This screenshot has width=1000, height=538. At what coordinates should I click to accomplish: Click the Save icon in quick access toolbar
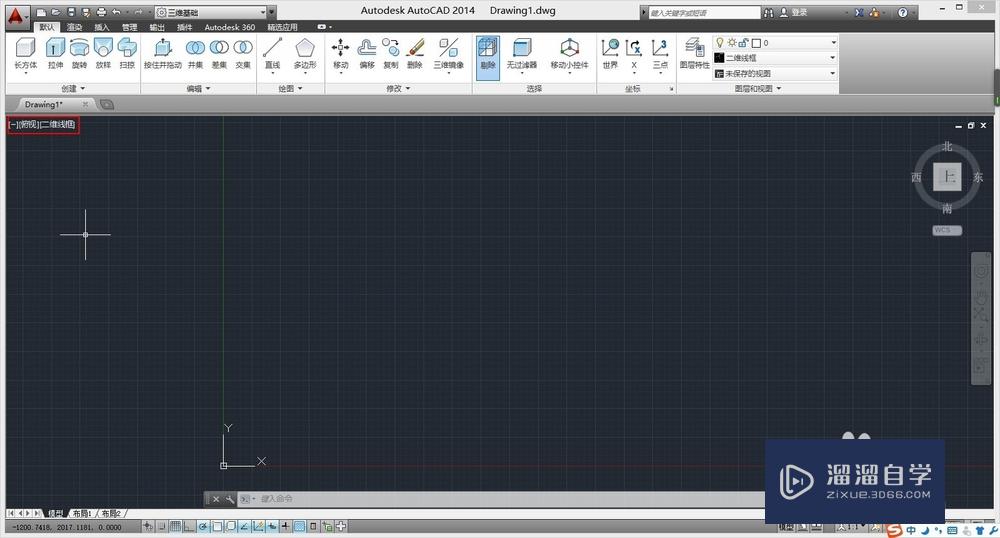[x=71, y=12]
